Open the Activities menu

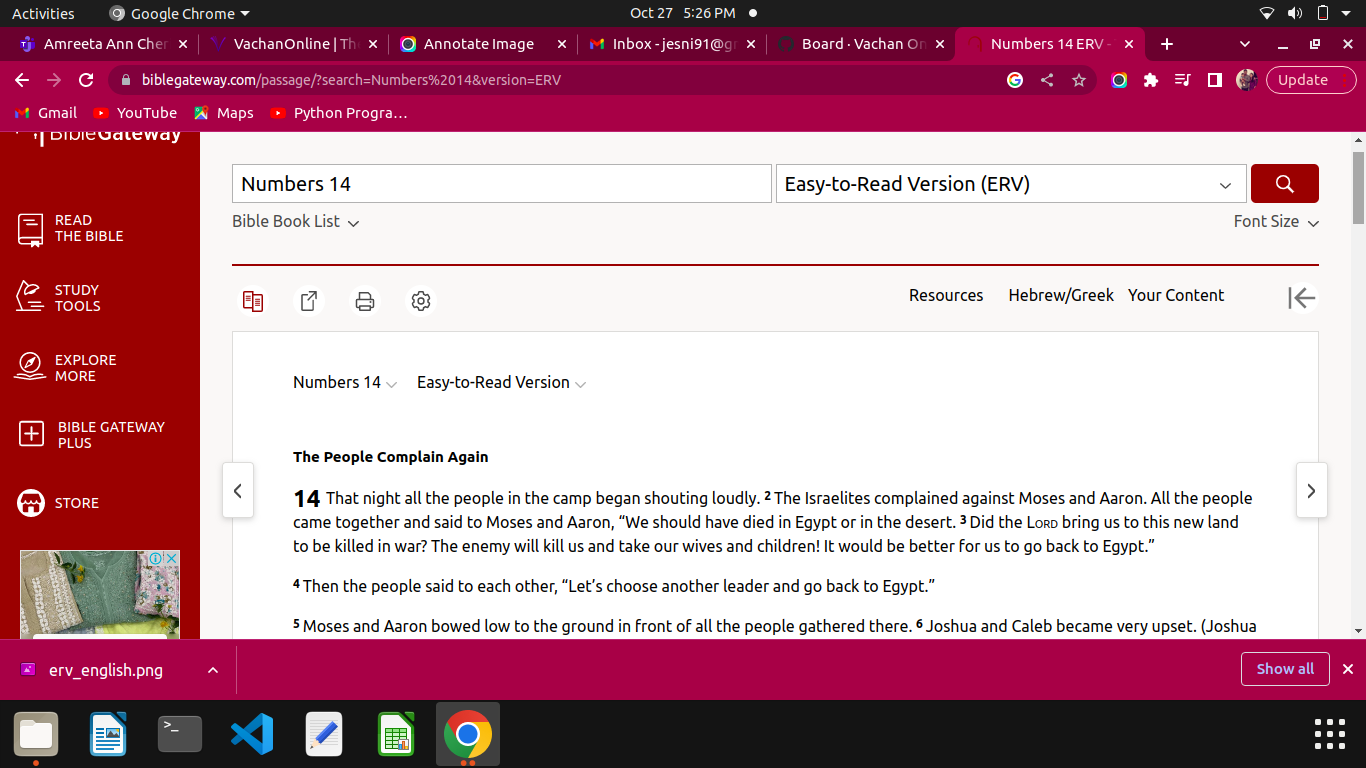(44, 13)
